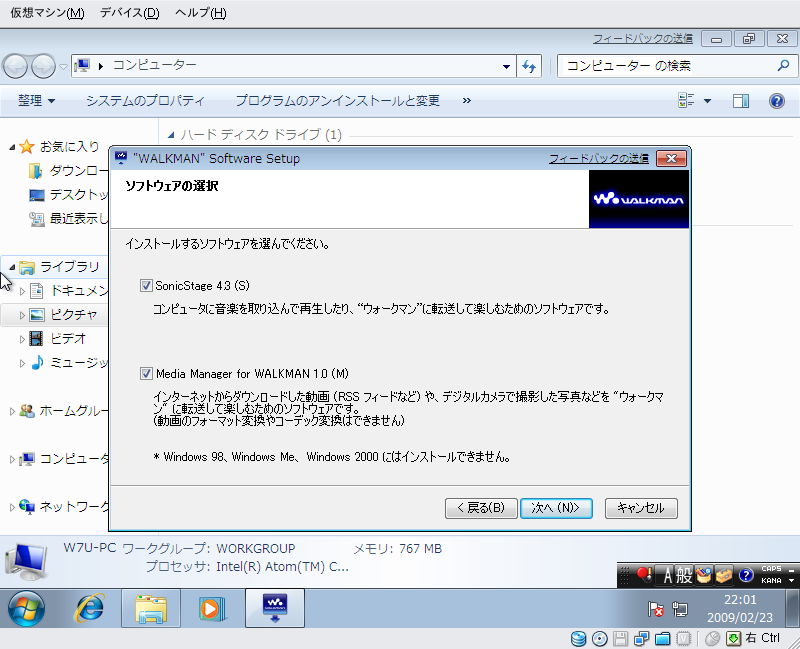
Task: Click VM optical disc status icon
Action: pos(599,638)
